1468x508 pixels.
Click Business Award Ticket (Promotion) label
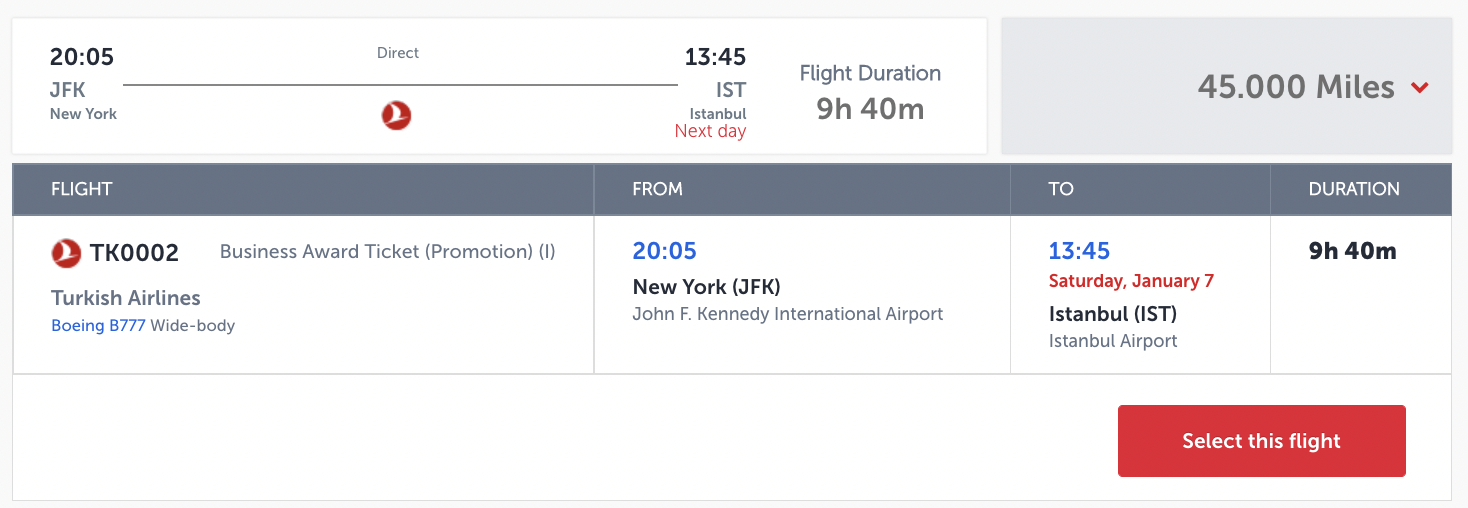(x=387, y=252)
